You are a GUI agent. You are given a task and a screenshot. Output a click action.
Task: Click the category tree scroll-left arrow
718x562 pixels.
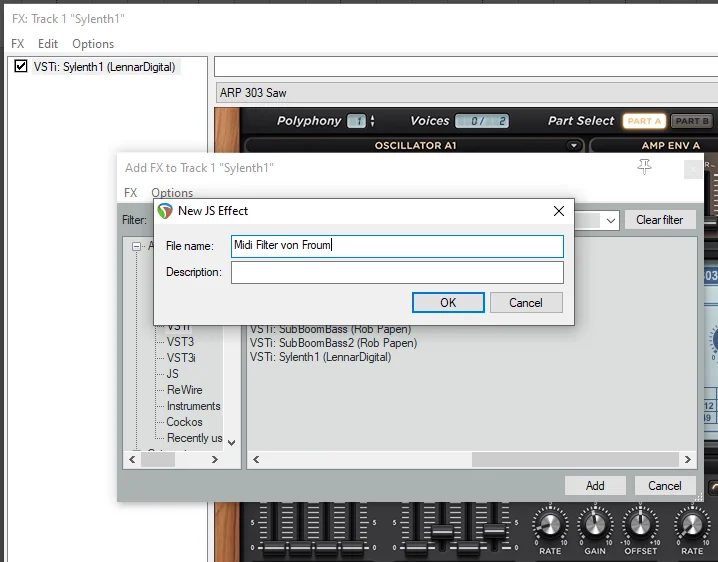pos(132,459)
